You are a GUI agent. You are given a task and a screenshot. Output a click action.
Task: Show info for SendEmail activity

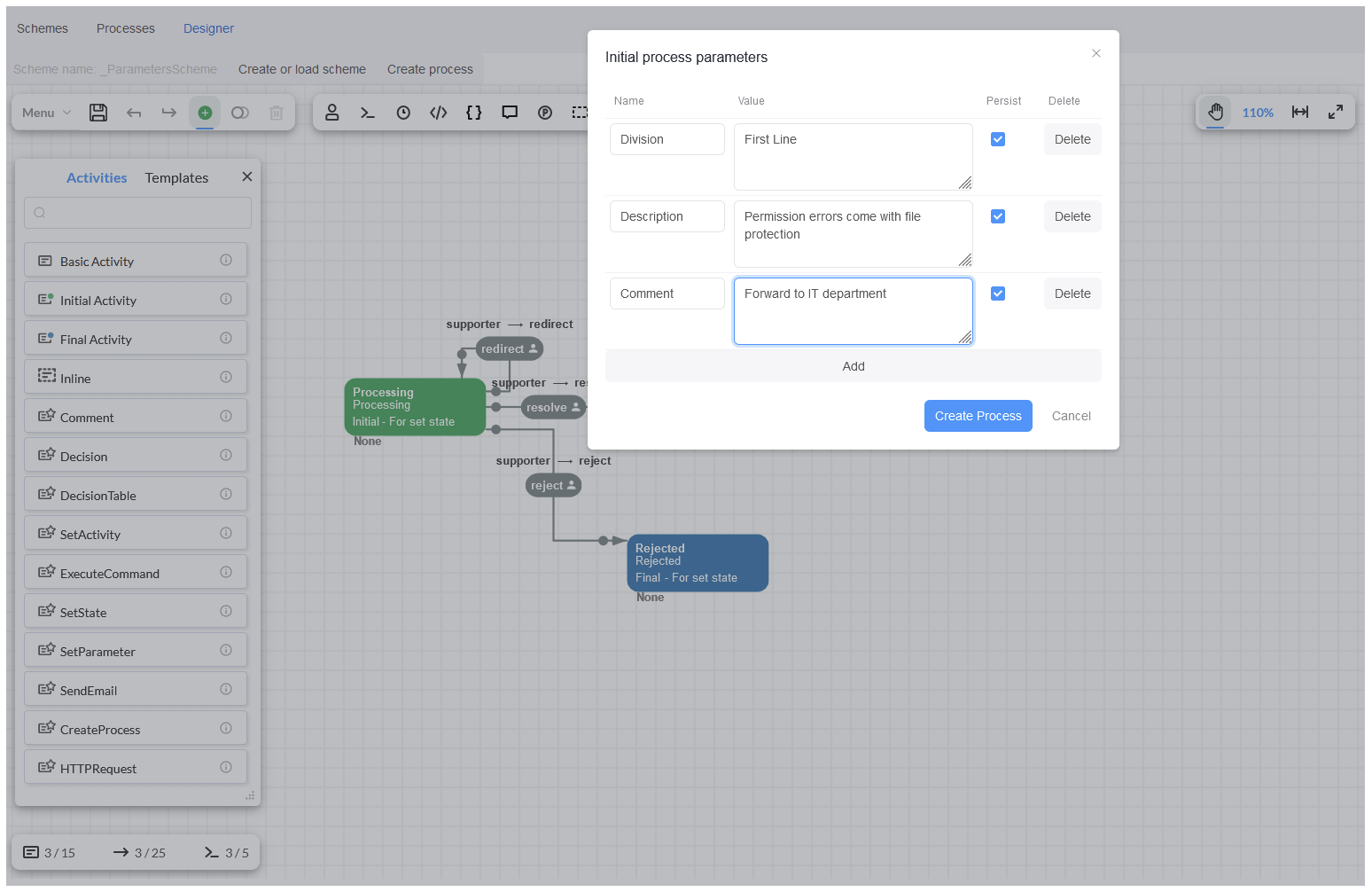point(226,689)
